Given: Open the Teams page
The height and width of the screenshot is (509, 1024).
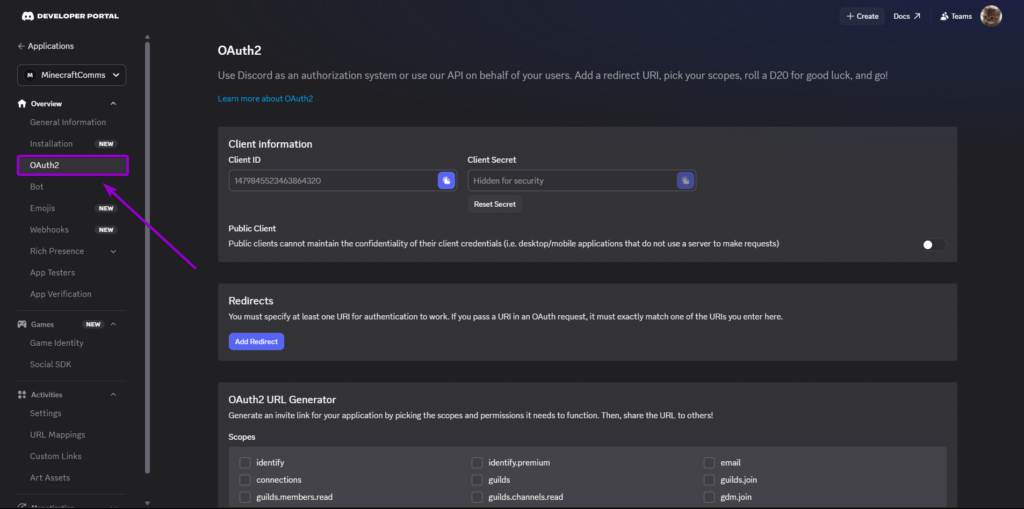Looking at the screenshot, I should [x=956, y=16].
